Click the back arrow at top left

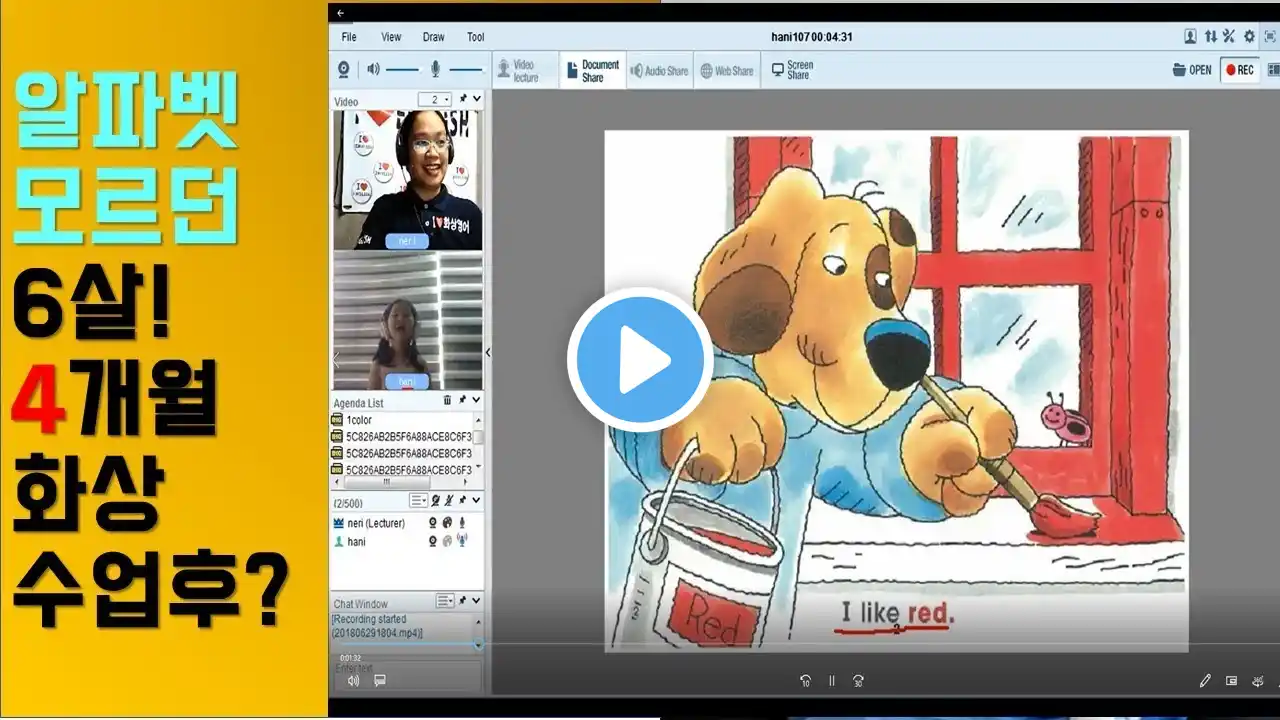[x=340, y=13]
